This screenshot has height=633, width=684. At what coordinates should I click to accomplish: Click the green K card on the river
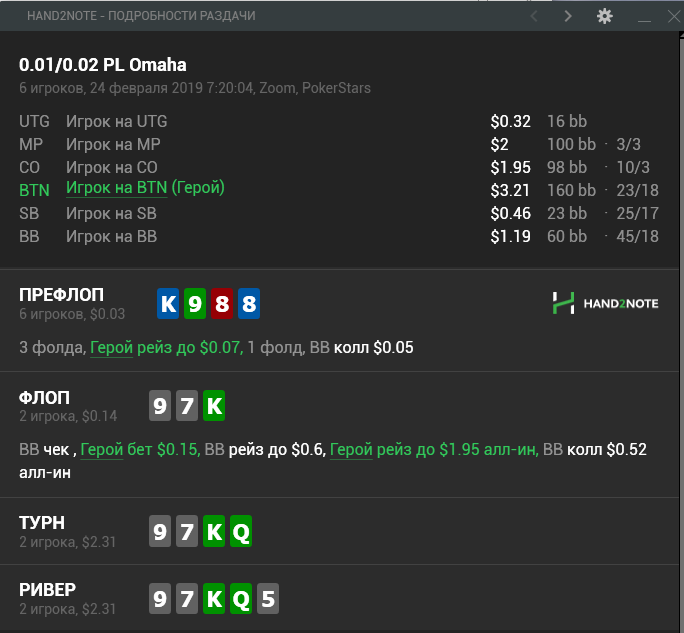pyautogui.click(x=214, y=599)
